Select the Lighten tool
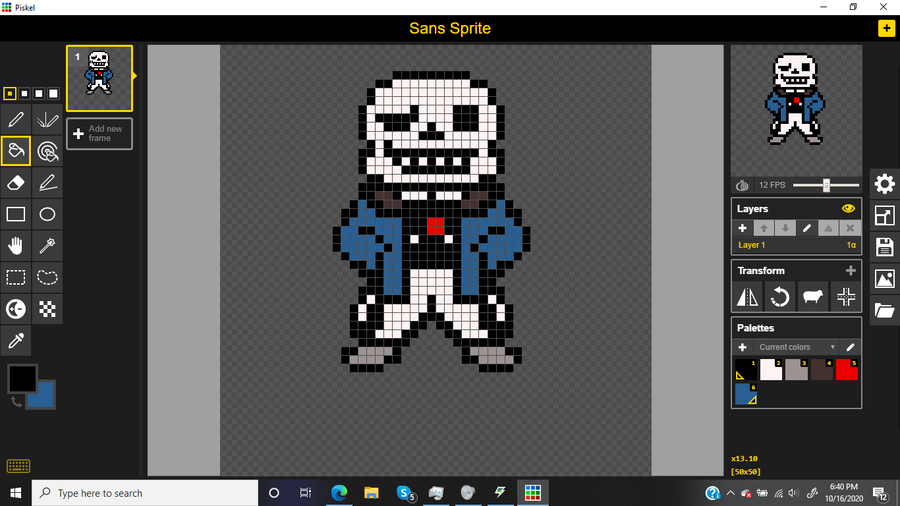The height and width of the screenshot is (506, 900). click(15, 309)
